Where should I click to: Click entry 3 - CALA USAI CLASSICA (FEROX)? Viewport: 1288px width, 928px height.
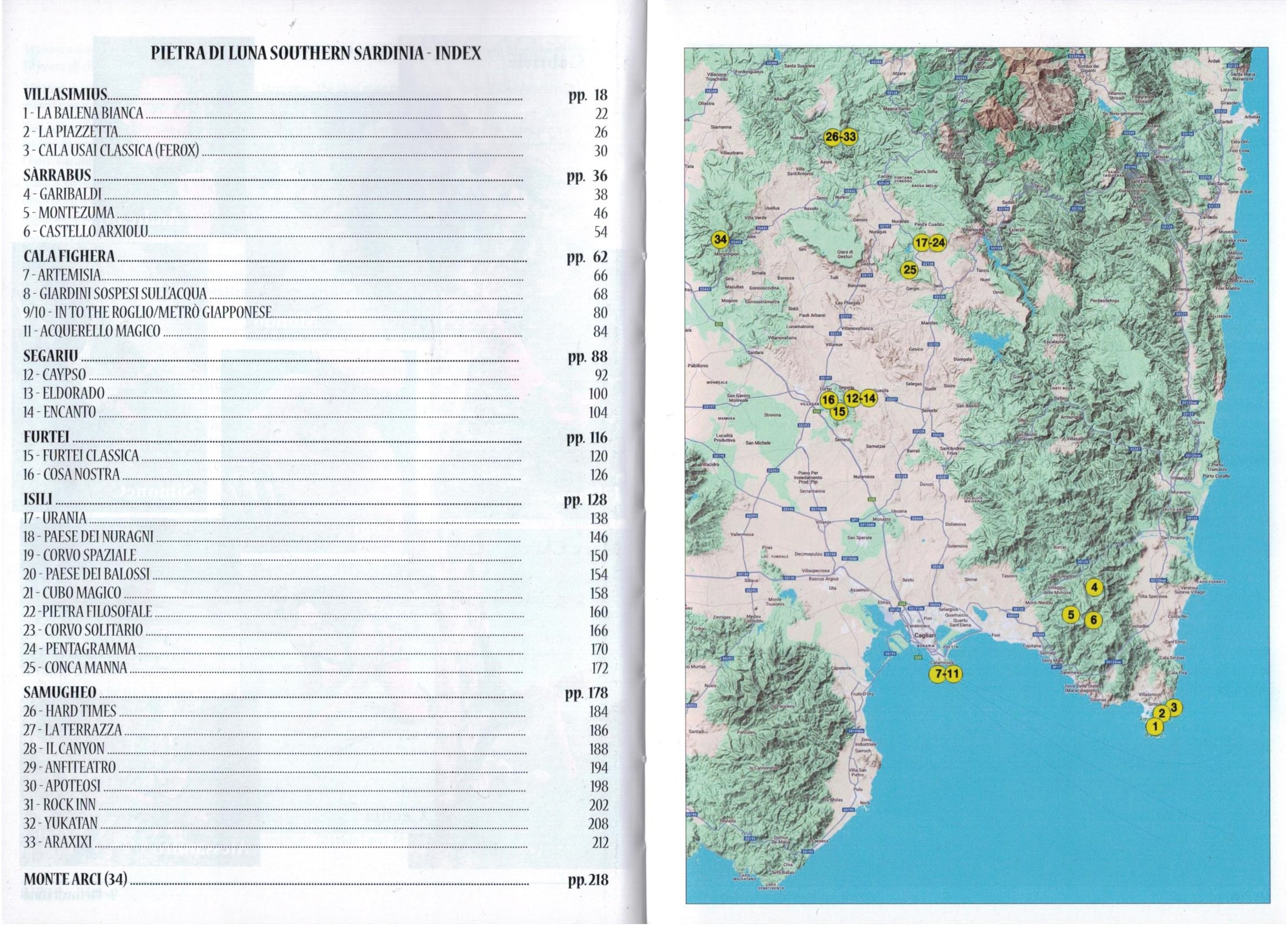111,150
